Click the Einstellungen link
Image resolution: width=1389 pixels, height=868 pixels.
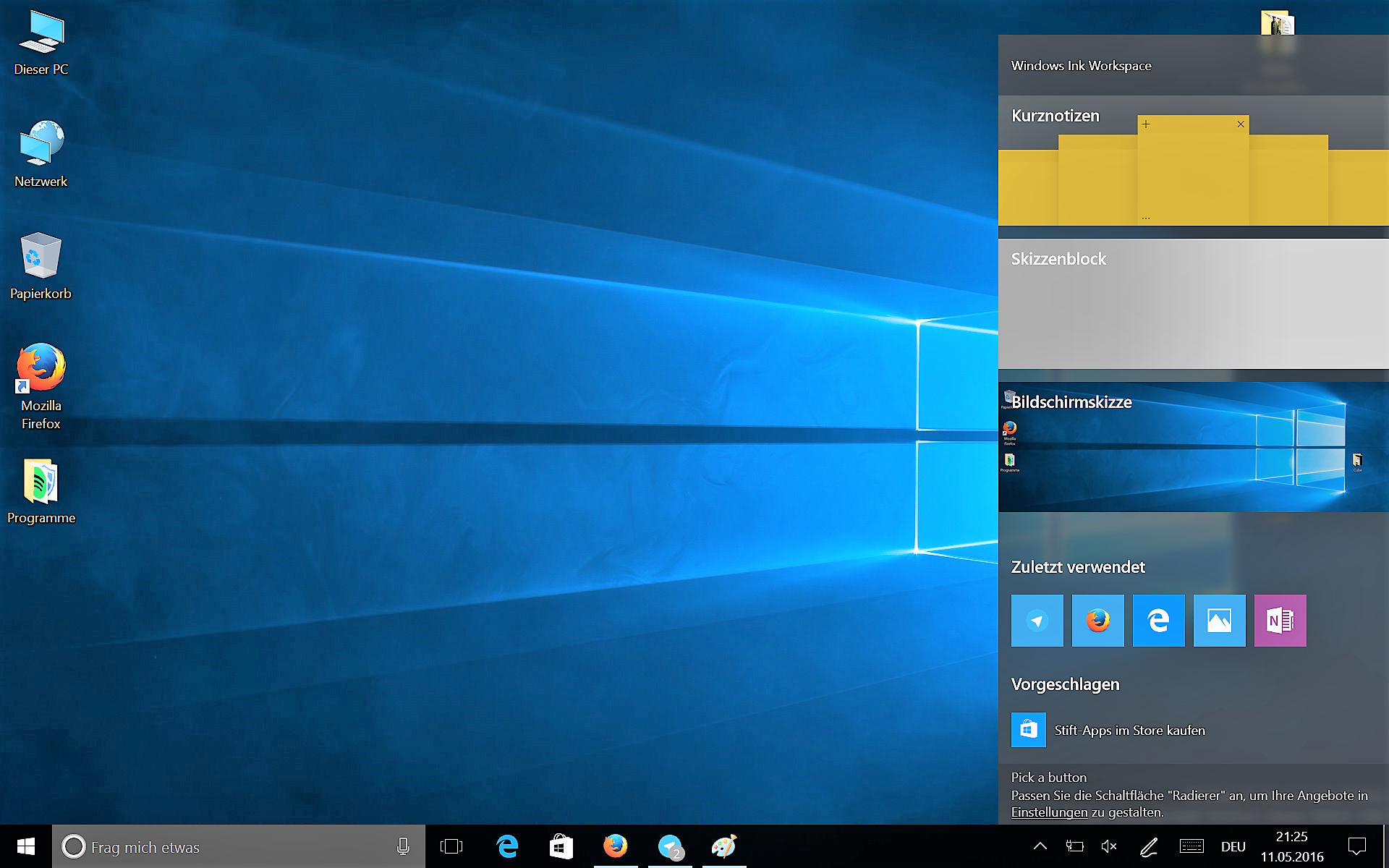pos(1049,812)
